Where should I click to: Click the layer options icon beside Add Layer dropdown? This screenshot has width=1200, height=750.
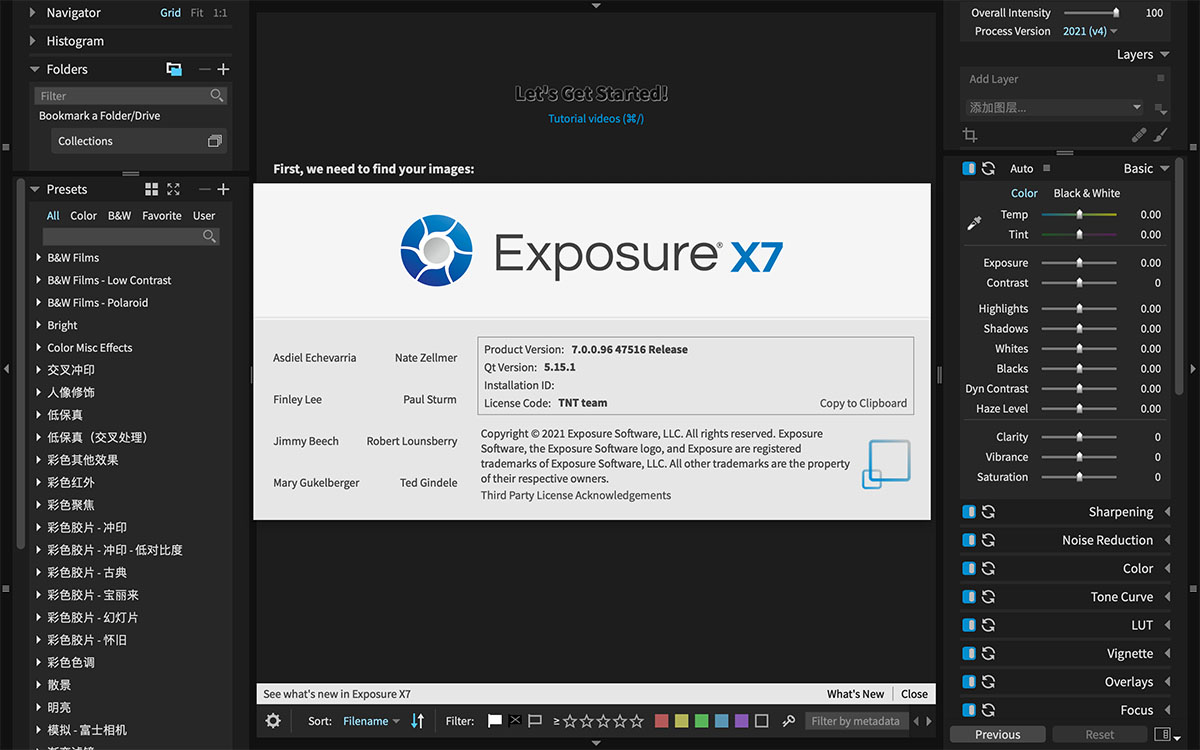(1160, 108)
